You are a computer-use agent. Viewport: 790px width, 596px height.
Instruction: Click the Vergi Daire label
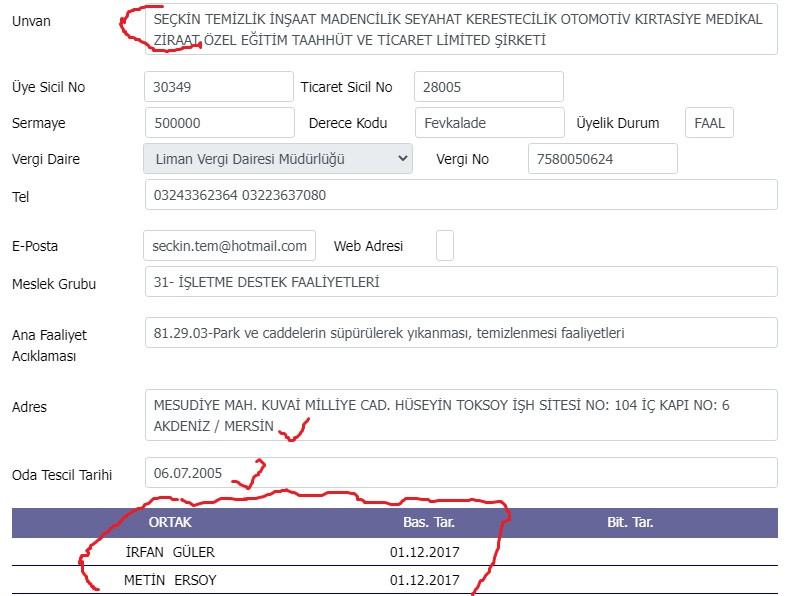click(x=46, y=159)
